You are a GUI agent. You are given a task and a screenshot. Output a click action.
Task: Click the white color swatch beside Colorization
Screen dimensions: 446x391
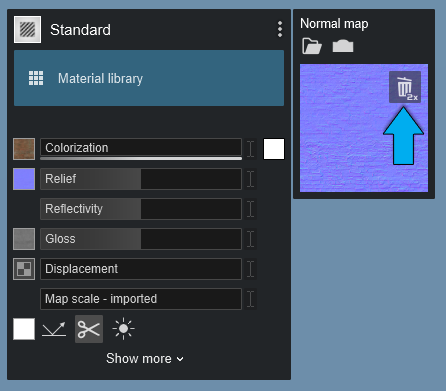(274, 149)
